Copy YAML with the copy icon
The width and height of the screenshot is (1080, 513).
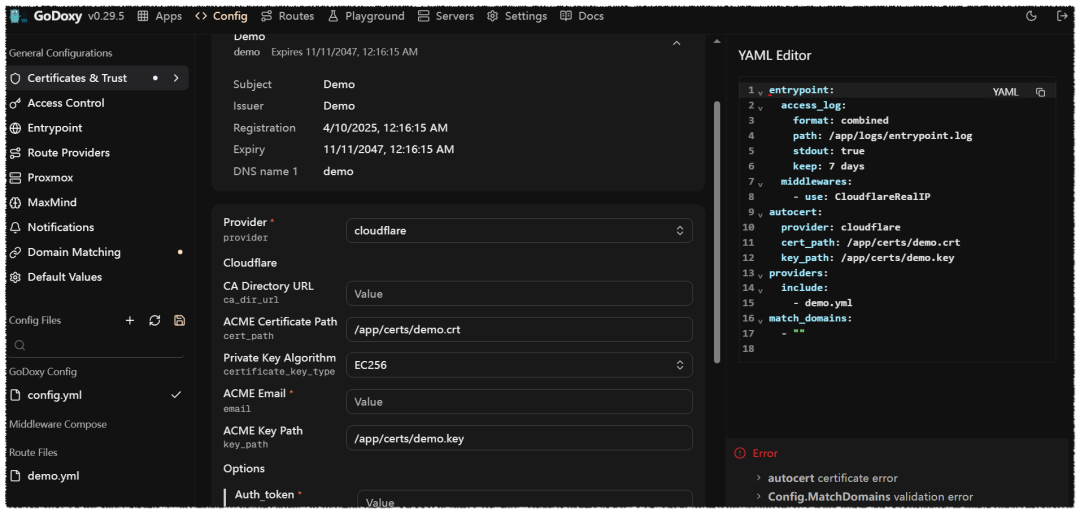tap(1040, 92)
